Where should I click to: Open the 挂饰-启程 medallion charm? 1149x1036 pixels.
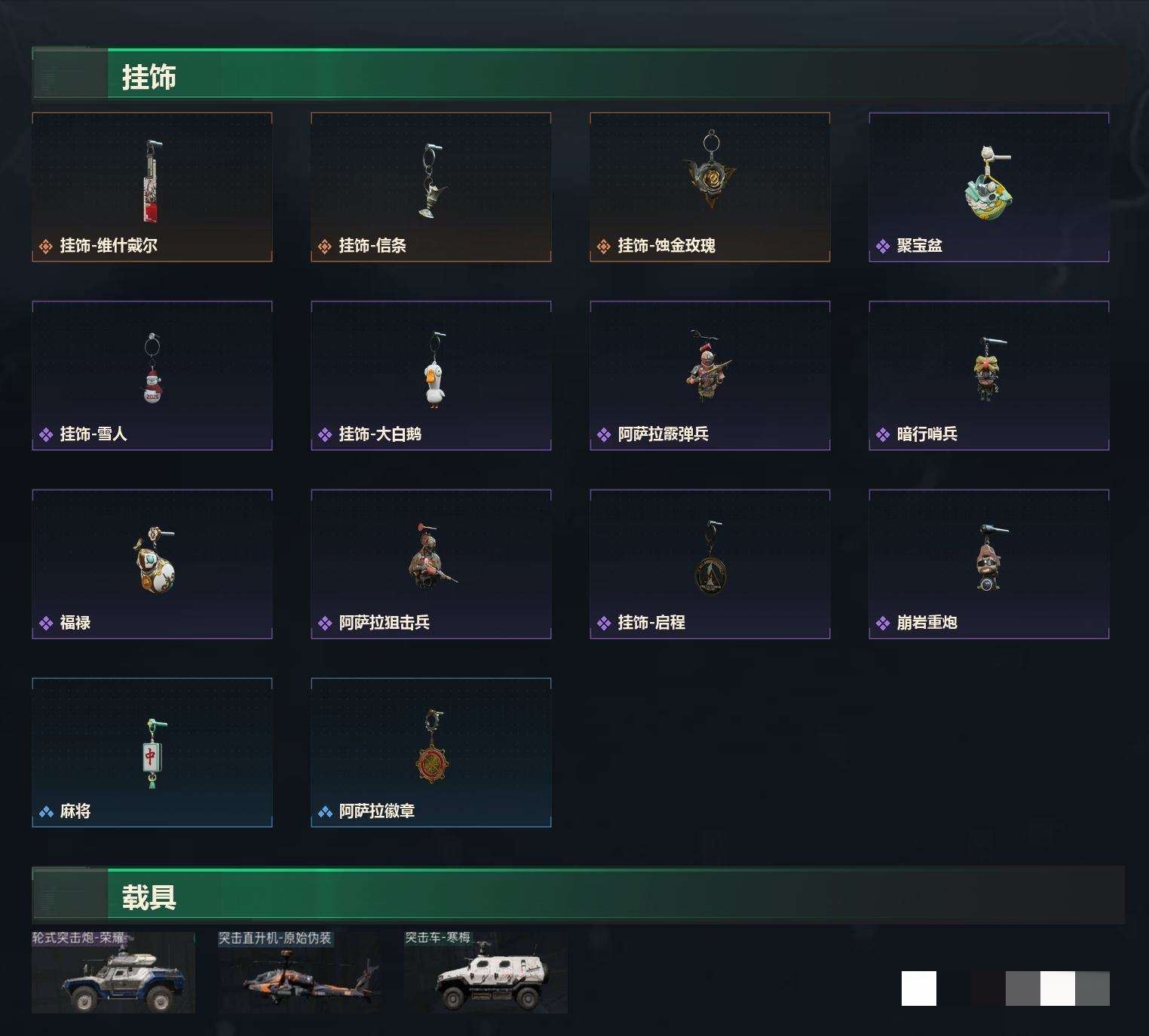point(710,564)
